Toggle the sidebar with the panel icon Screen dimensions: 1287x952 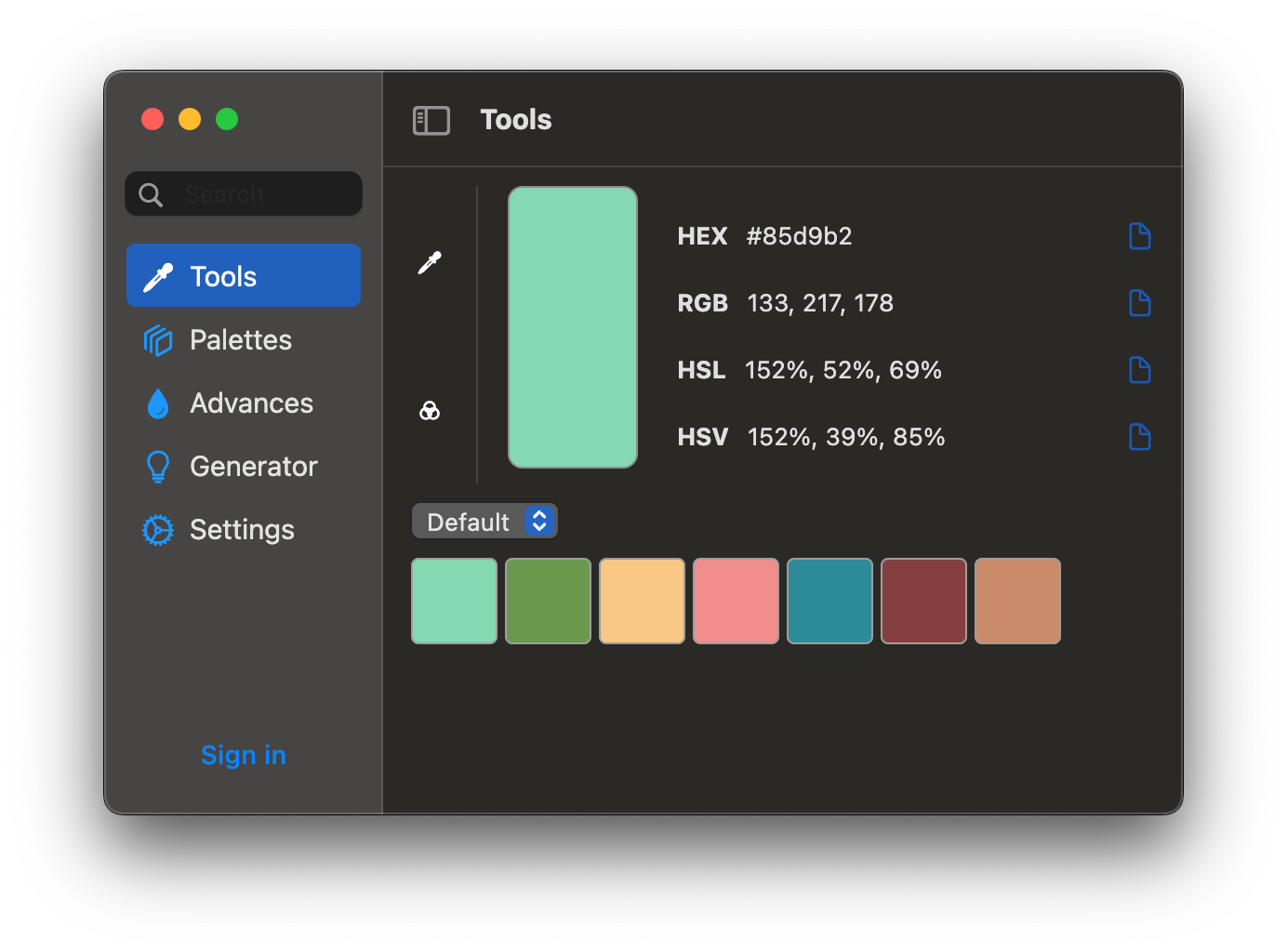coord(431,120)
